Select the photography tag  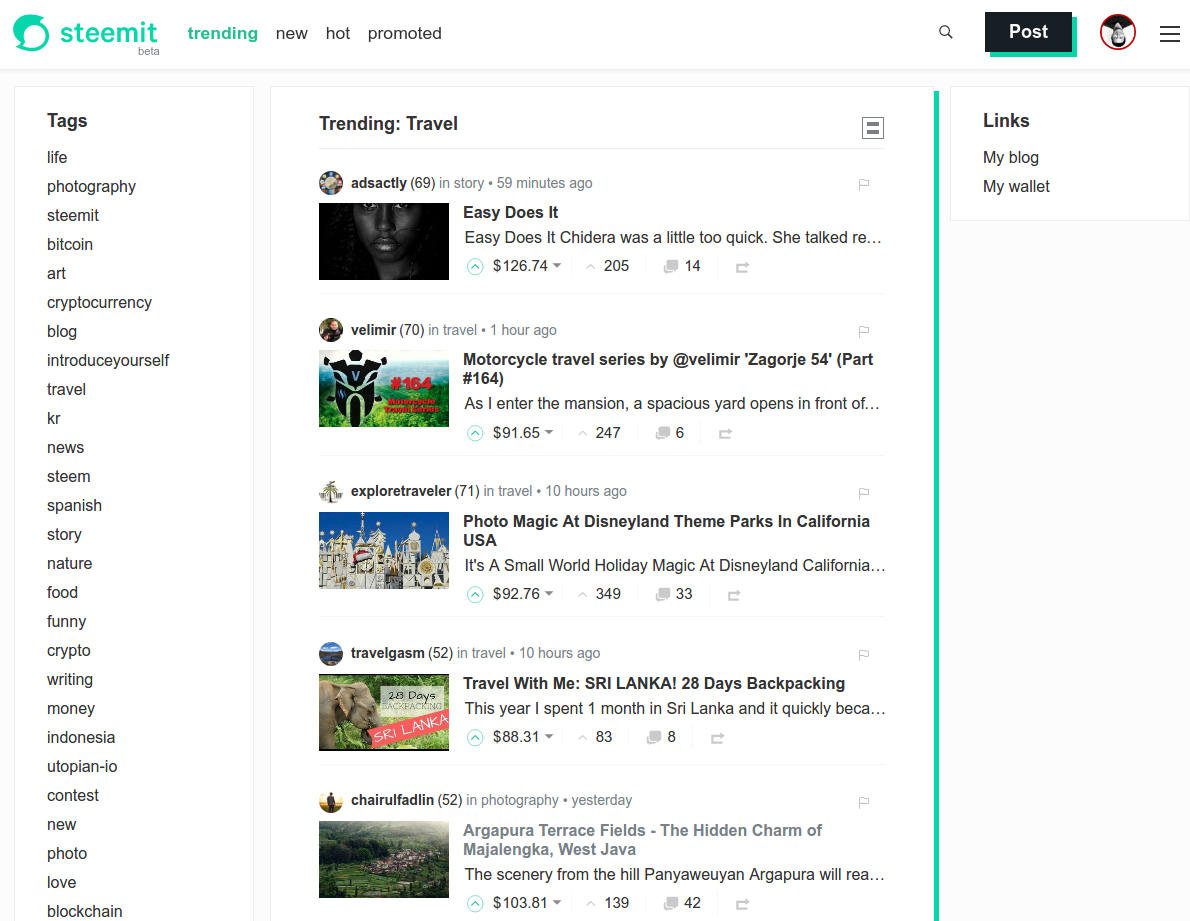coord(91,187)
